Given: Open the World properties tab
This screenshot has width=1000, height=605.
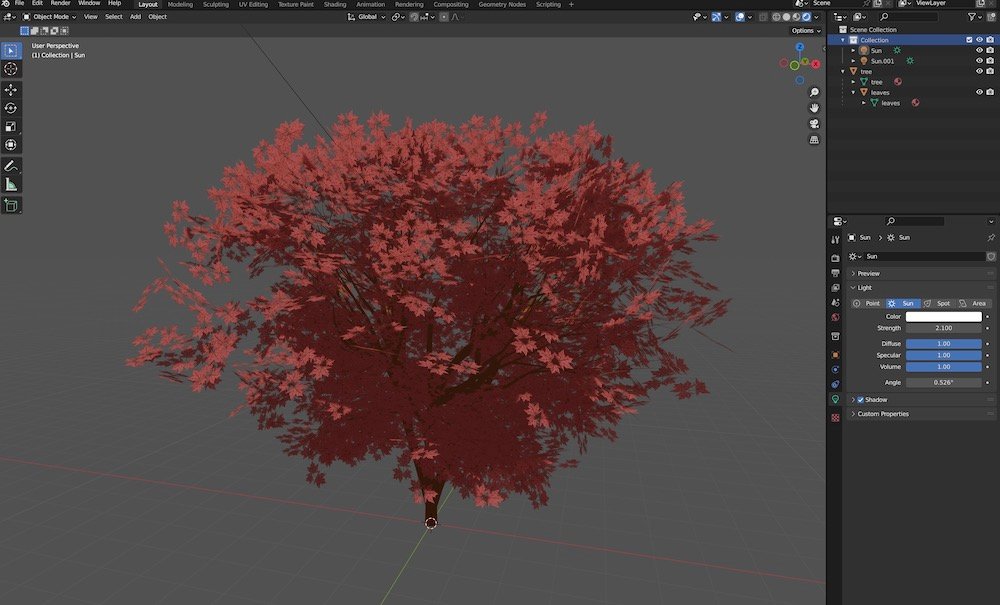Looking at the screenshot, I should (x=835, y=317).
